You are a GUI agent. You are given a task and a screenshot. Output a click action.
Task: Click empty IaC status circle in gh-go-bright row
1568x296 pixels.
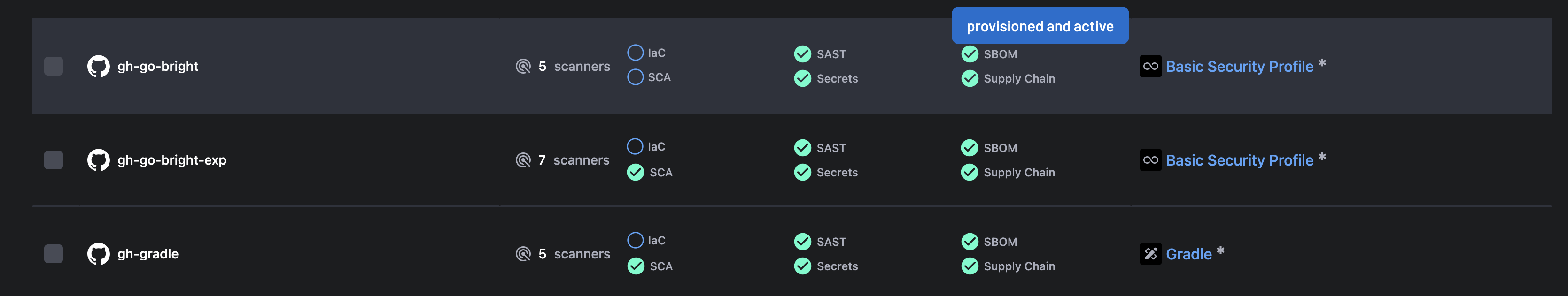[x=635, y=53]
